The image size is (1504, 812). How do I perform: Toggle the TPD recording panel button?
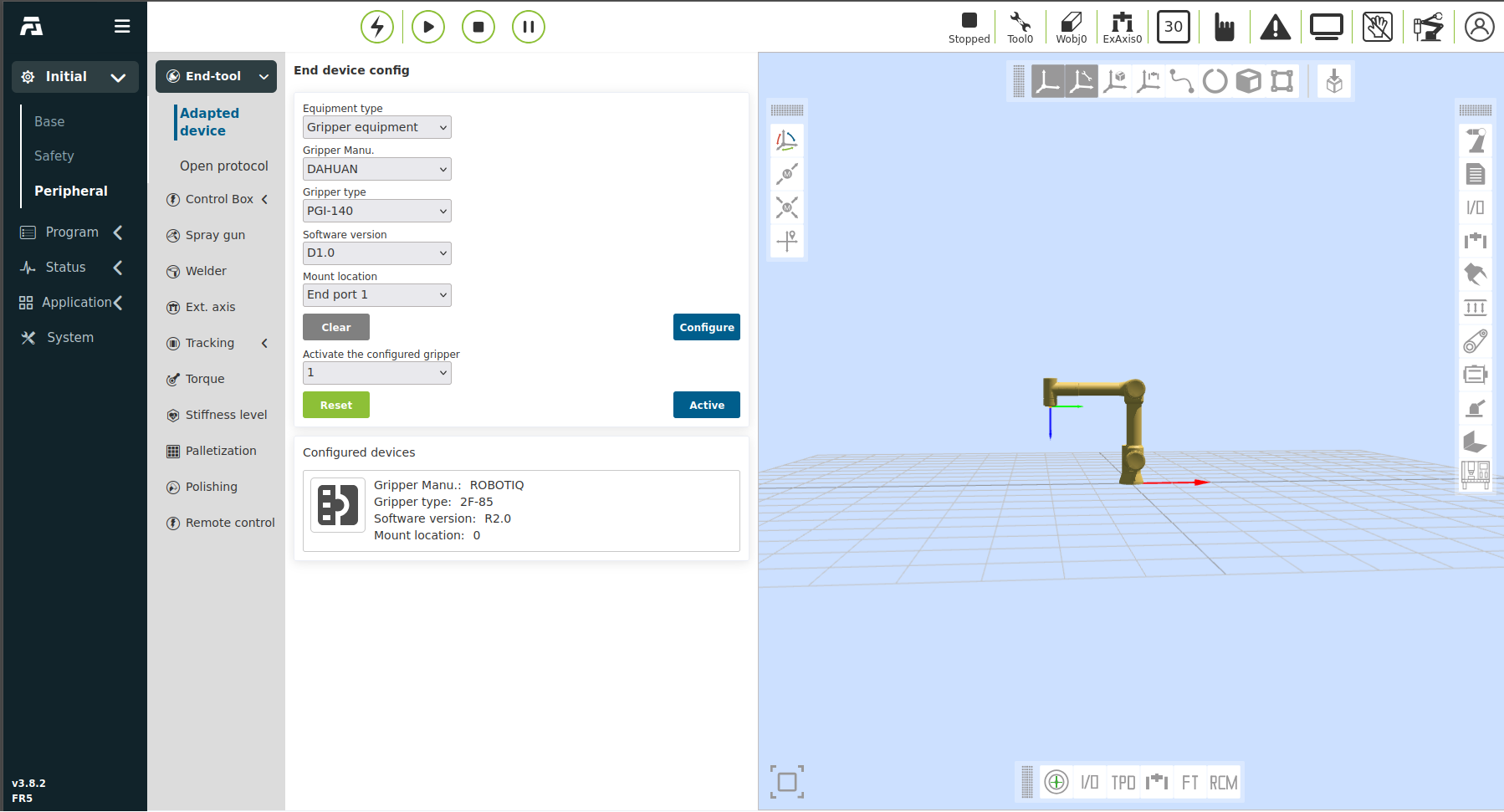(x=1123, y=783)
